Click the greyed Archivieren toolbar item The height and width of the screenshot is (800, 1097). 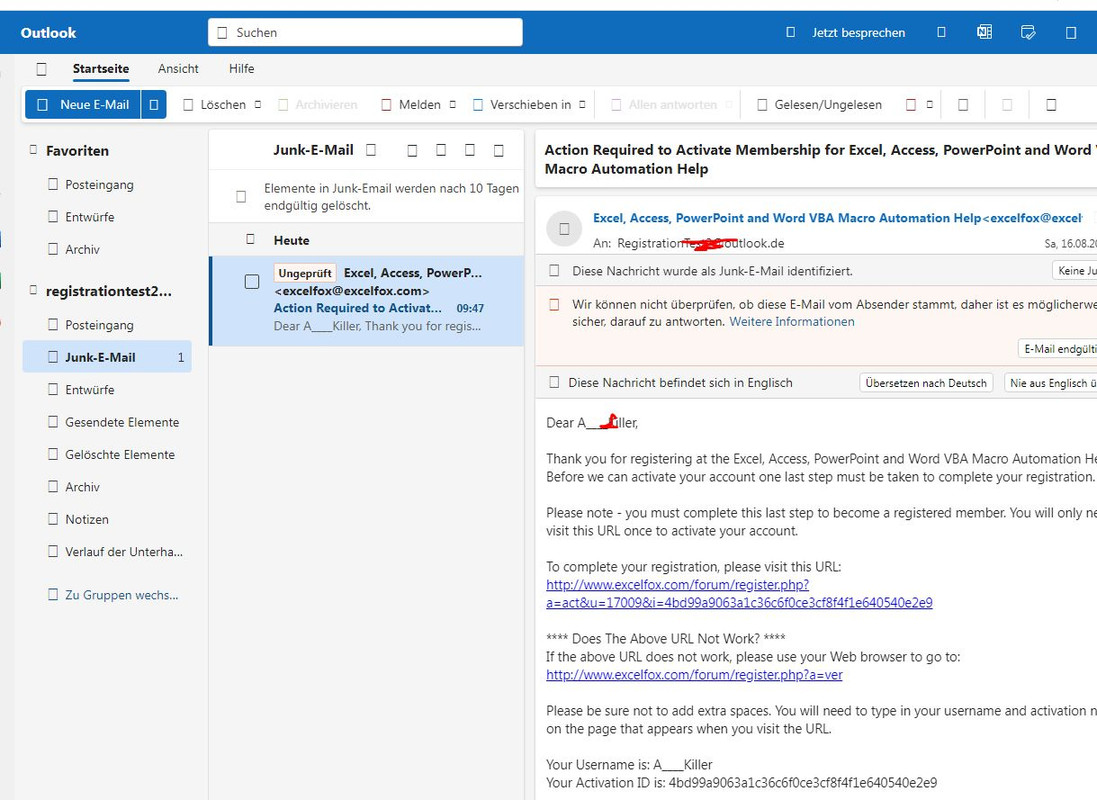[318, 105]
